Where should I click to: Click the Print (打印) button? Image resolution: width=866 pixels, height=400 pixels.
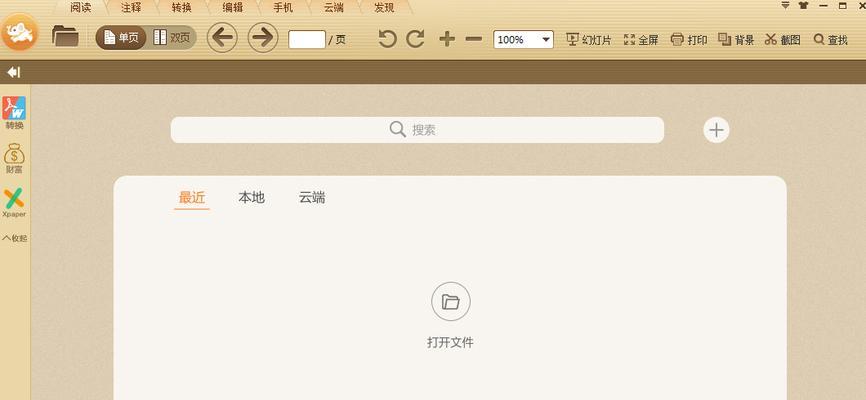pos(689,39)
